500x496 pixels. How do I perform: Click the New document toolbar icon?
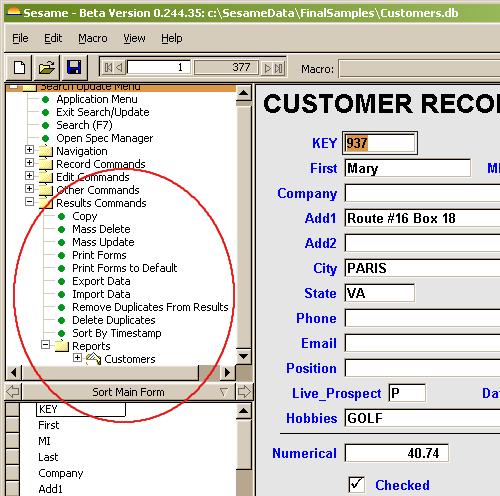(x=19, y=68)
